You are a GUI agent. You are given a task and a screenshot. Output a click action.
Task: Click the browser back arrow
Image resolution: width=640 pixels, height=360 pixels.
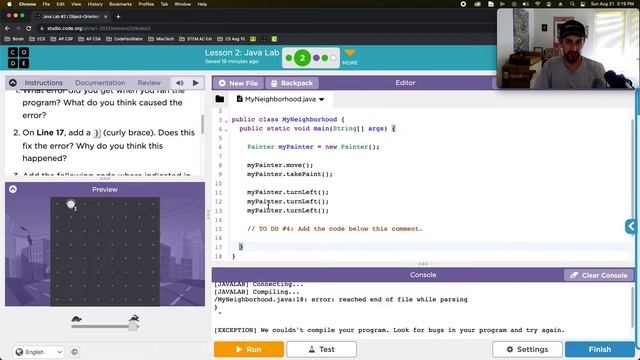point(7,28)
